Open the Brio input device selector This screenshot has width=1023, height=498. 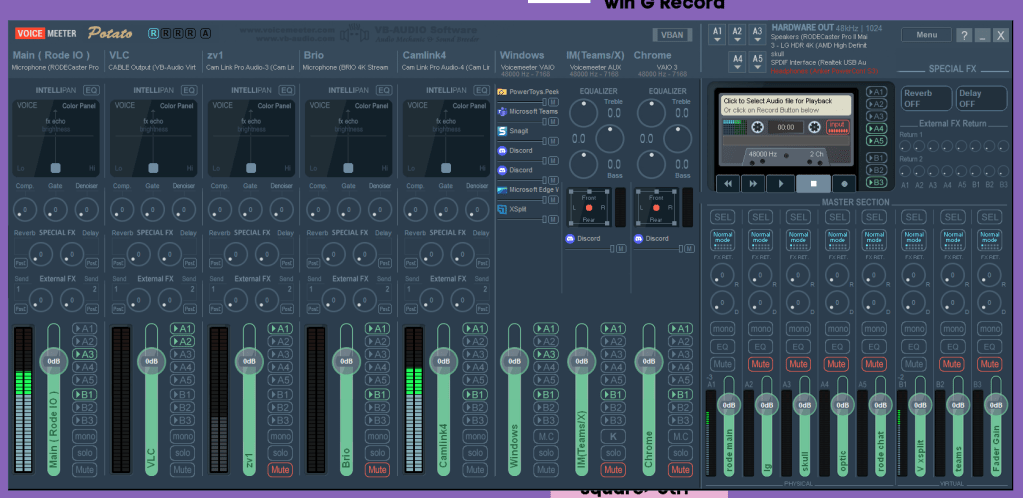346,67
